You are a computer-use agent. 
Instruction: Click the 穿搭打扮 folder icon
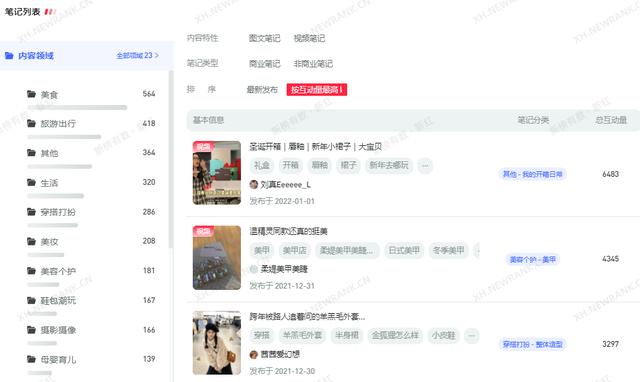[x=31, y=211]
